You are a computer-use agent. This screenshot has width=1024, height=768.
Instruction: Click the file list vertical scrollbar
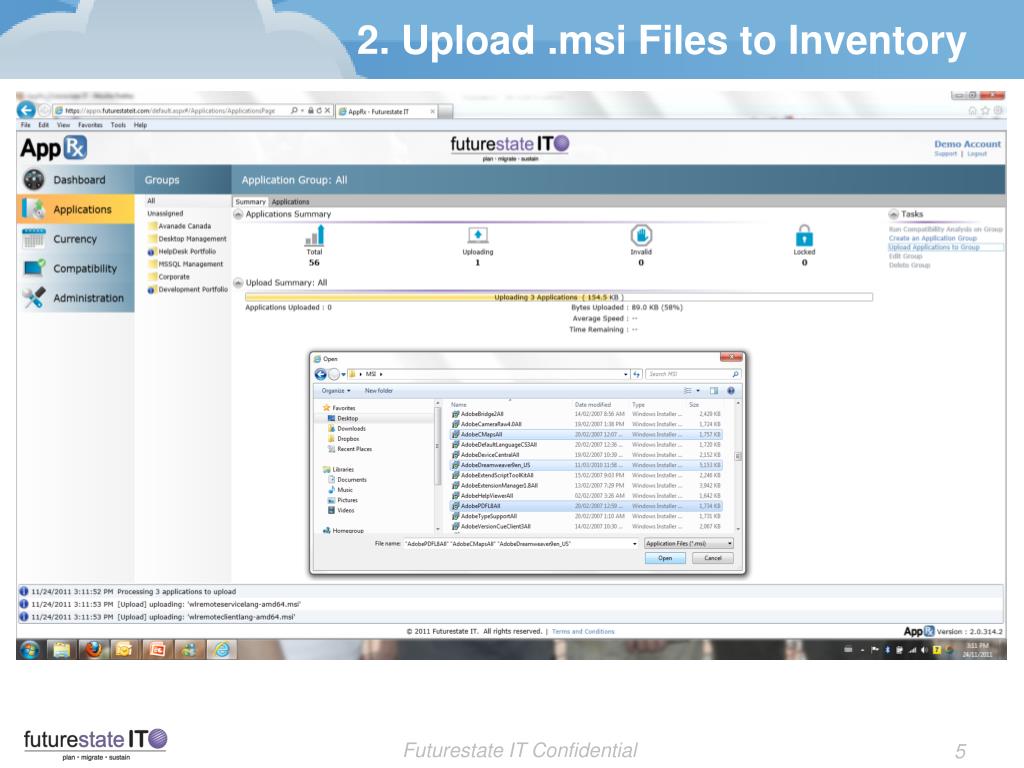pos(738,466)
